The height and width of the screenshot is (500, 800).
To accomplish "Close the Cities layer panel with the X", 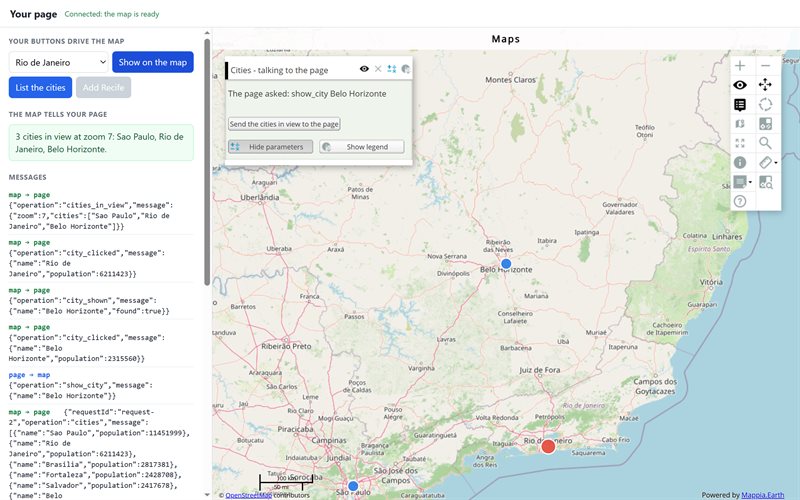I will (x=378, y=69).
